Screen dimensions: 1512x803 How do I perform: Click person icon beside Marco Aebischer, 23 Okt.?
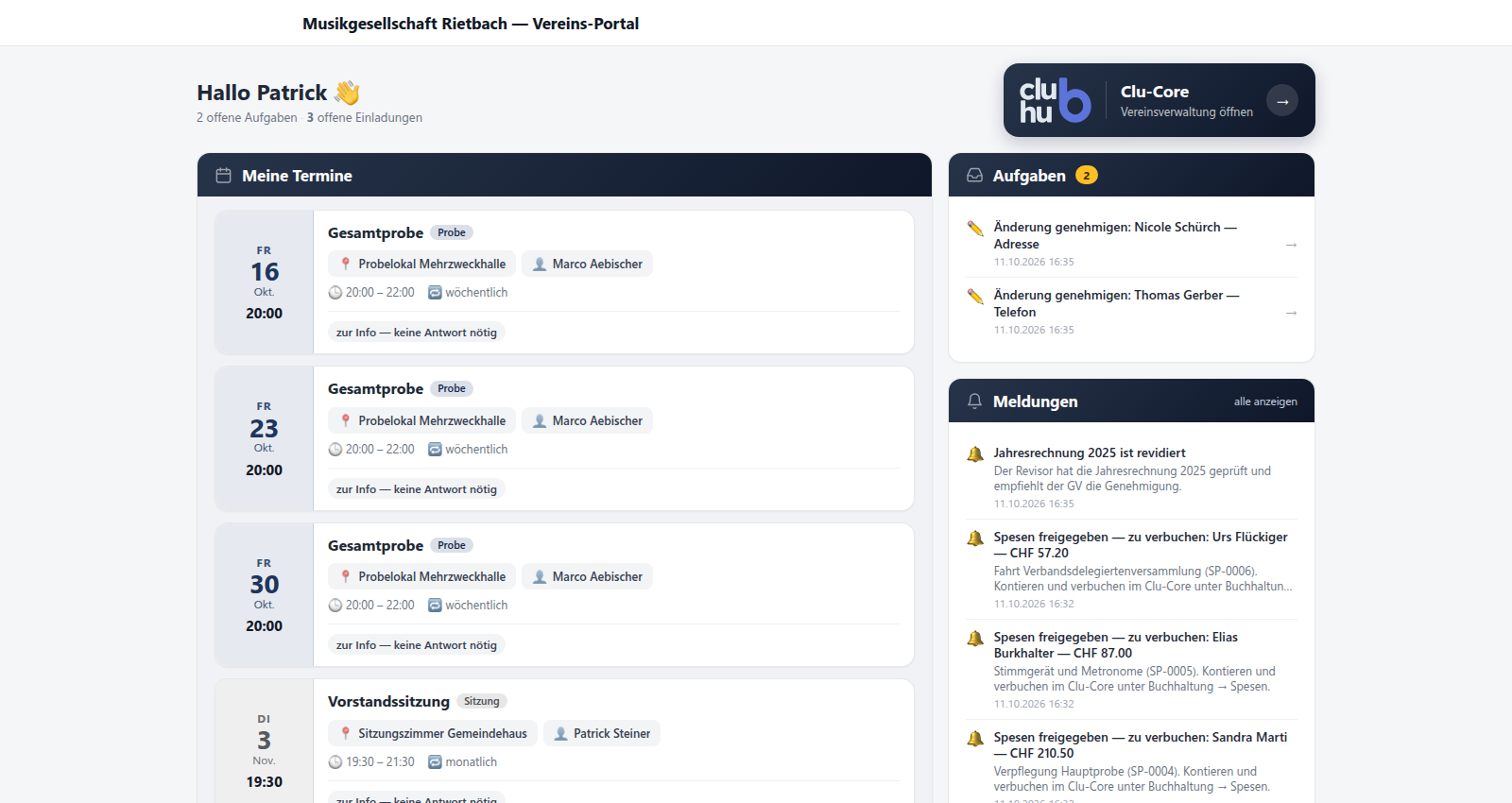[540, 421]
